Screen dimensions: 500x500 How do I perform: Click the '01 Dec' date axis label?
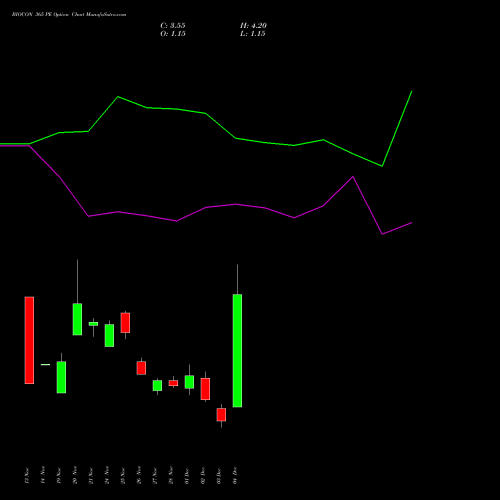[x=187, y=476]
